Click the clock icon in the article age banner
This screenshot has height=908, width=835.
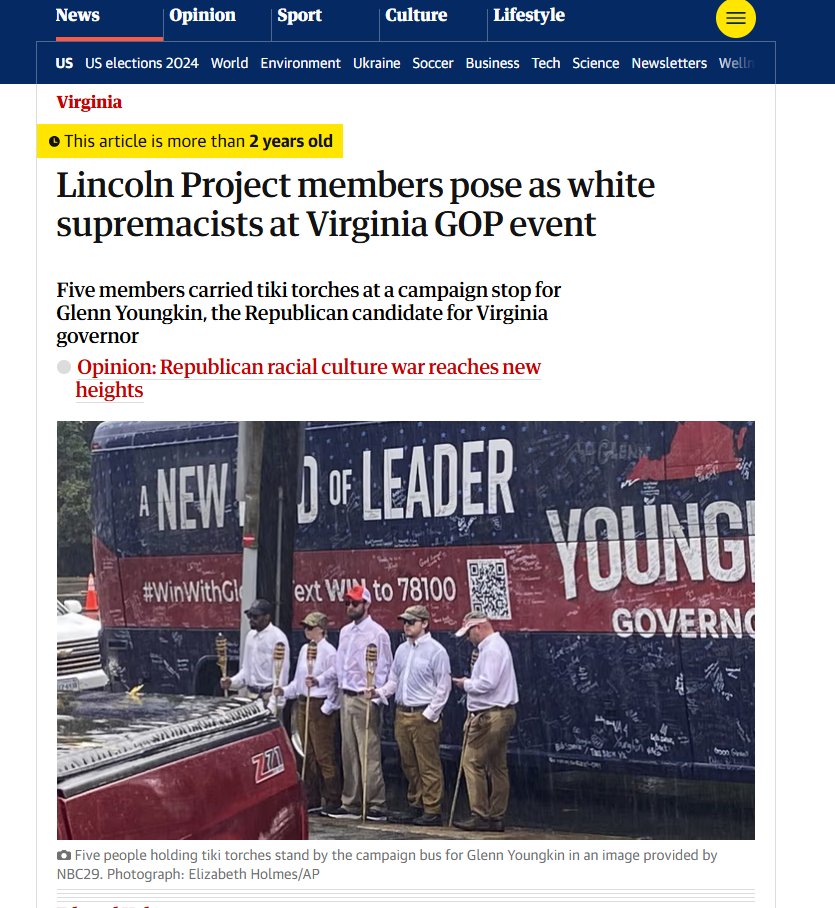(x=54, y=141)
